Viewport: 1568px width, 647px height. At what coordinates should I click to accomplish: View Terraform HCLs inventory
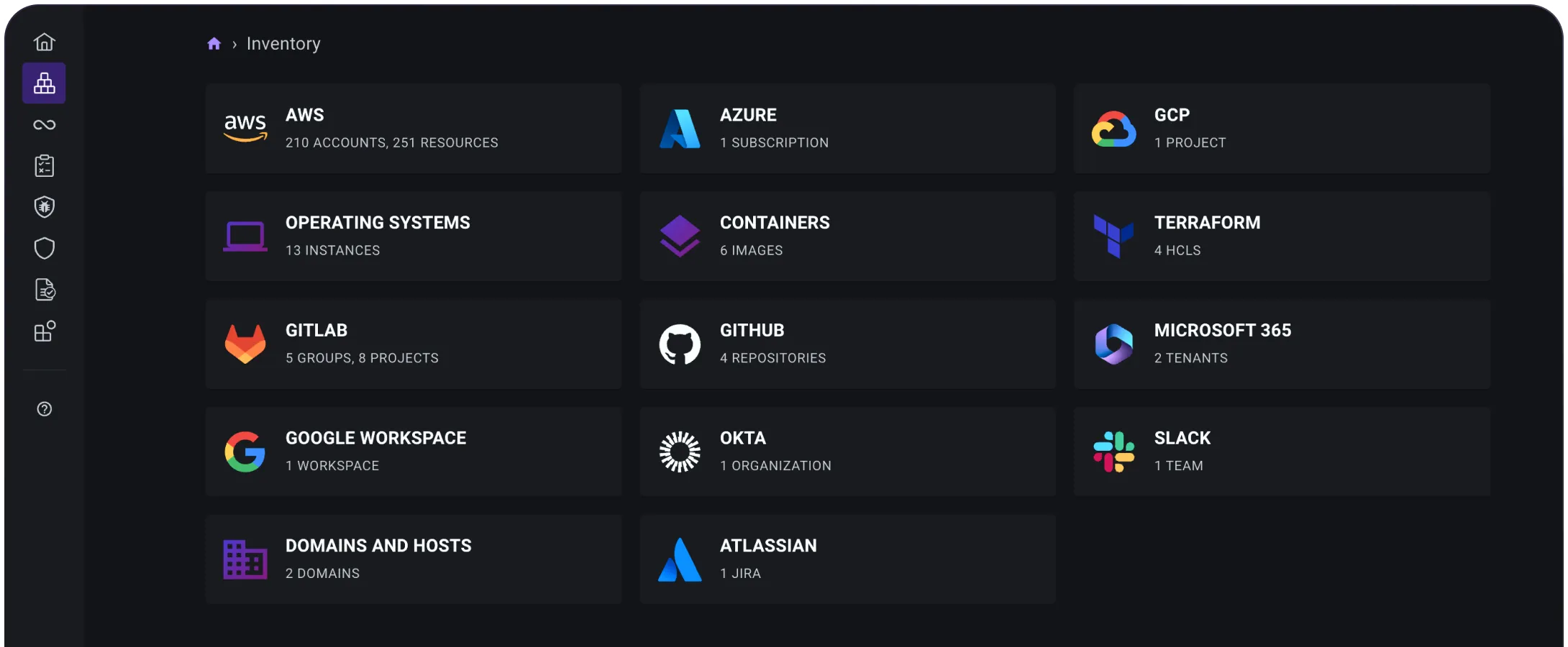[x=1282, y=236]
